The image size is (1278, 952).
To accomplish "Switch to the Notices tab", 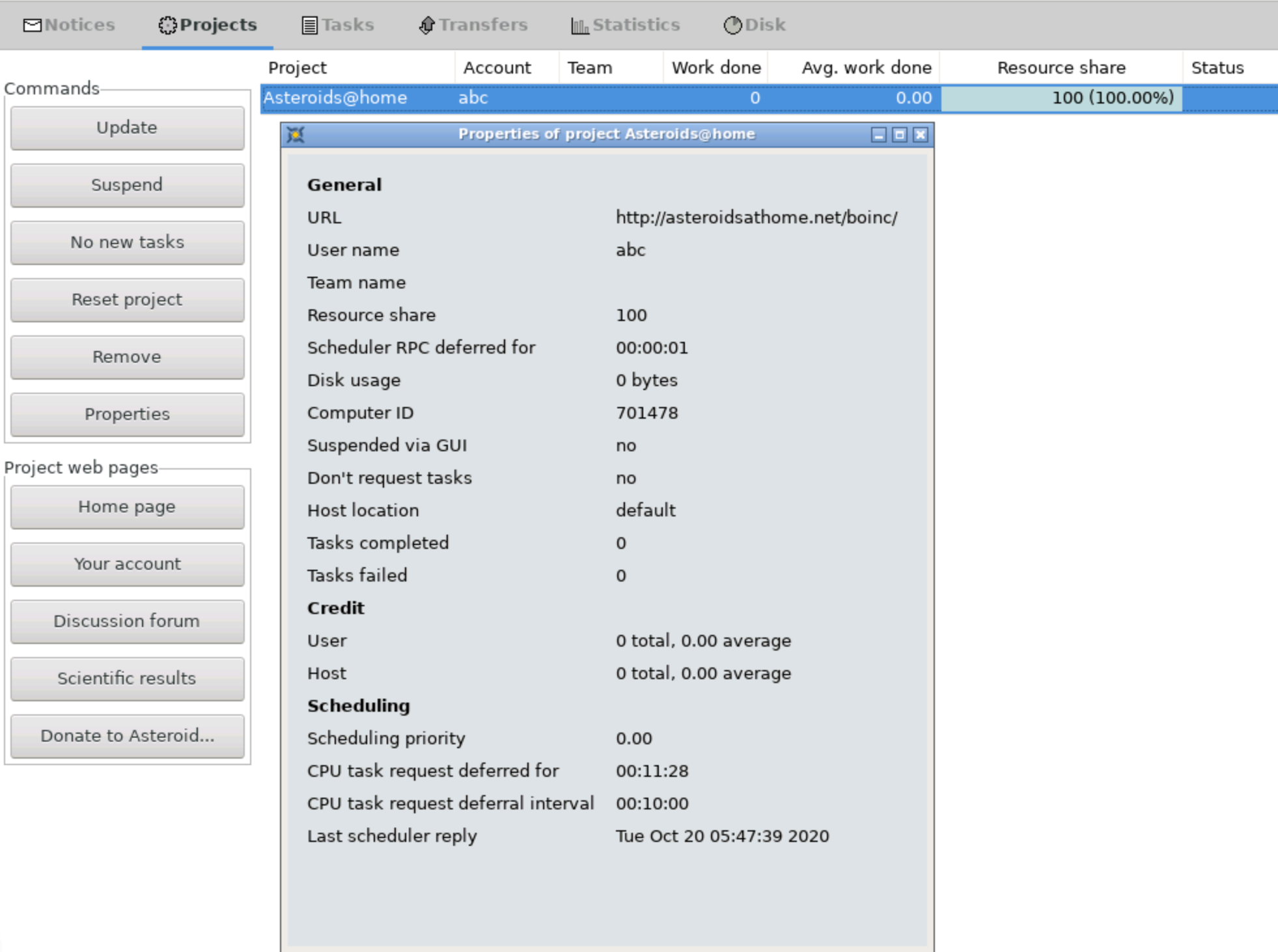I will (70, 25).
